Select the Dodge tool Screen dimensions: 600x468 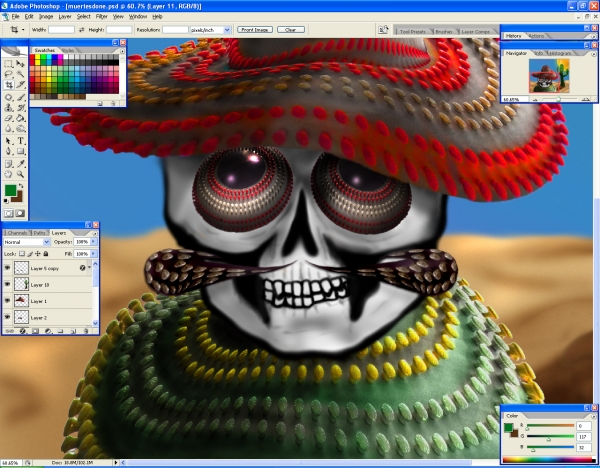[x=20, y=129]
